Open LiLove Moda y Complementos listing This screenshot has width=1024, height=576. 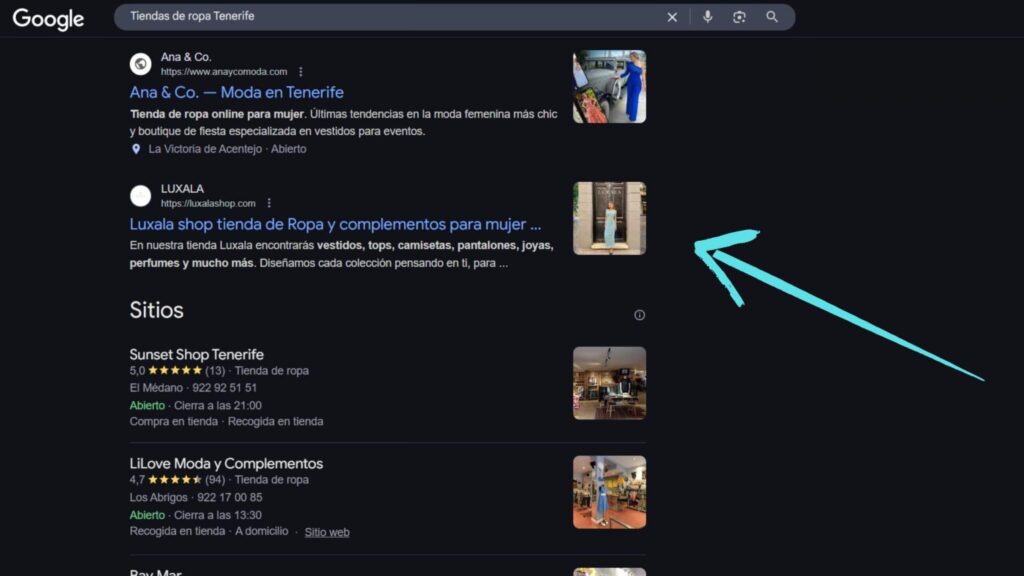(x=226, y=463)
